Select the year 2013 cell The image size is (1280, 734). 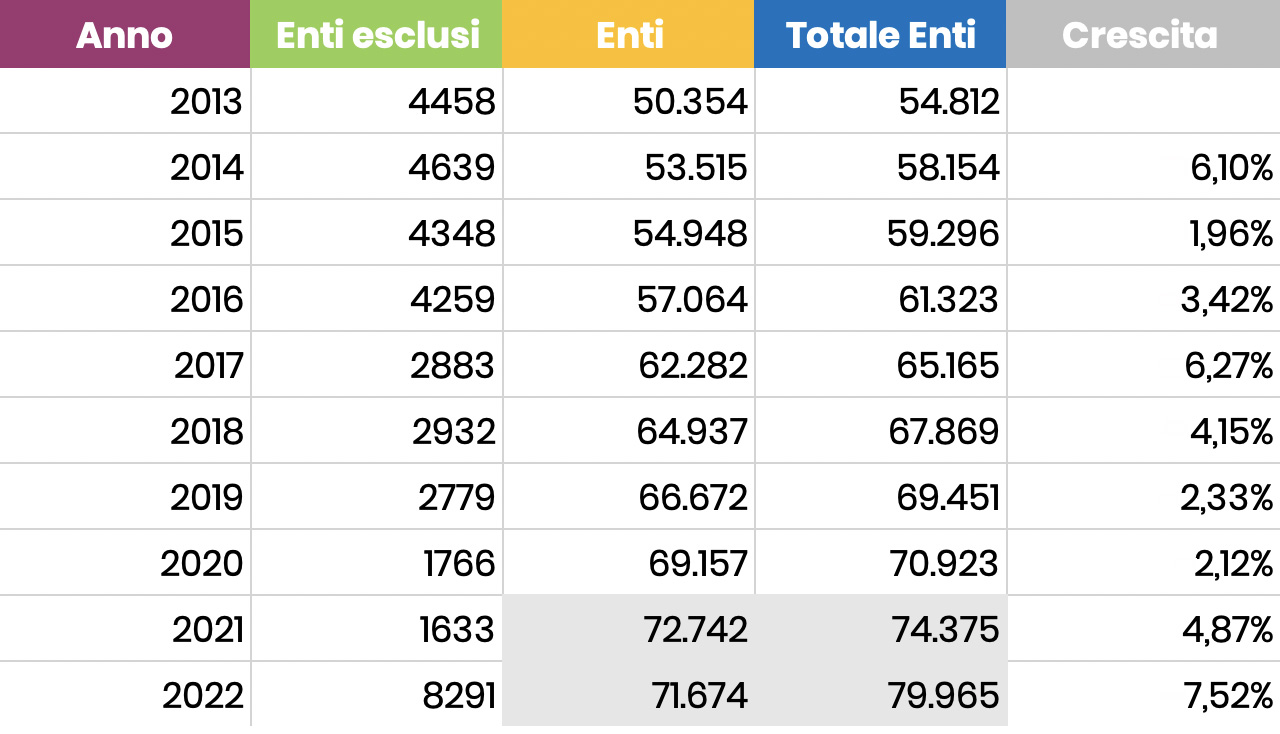click(206, 102)
